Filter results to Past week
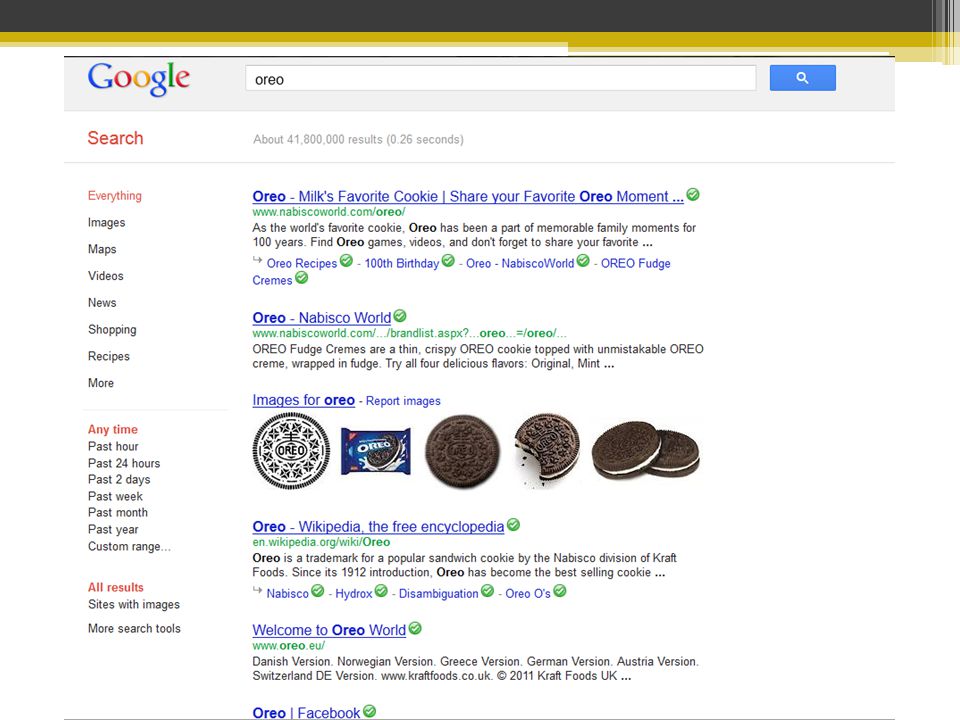 (115, 497)
